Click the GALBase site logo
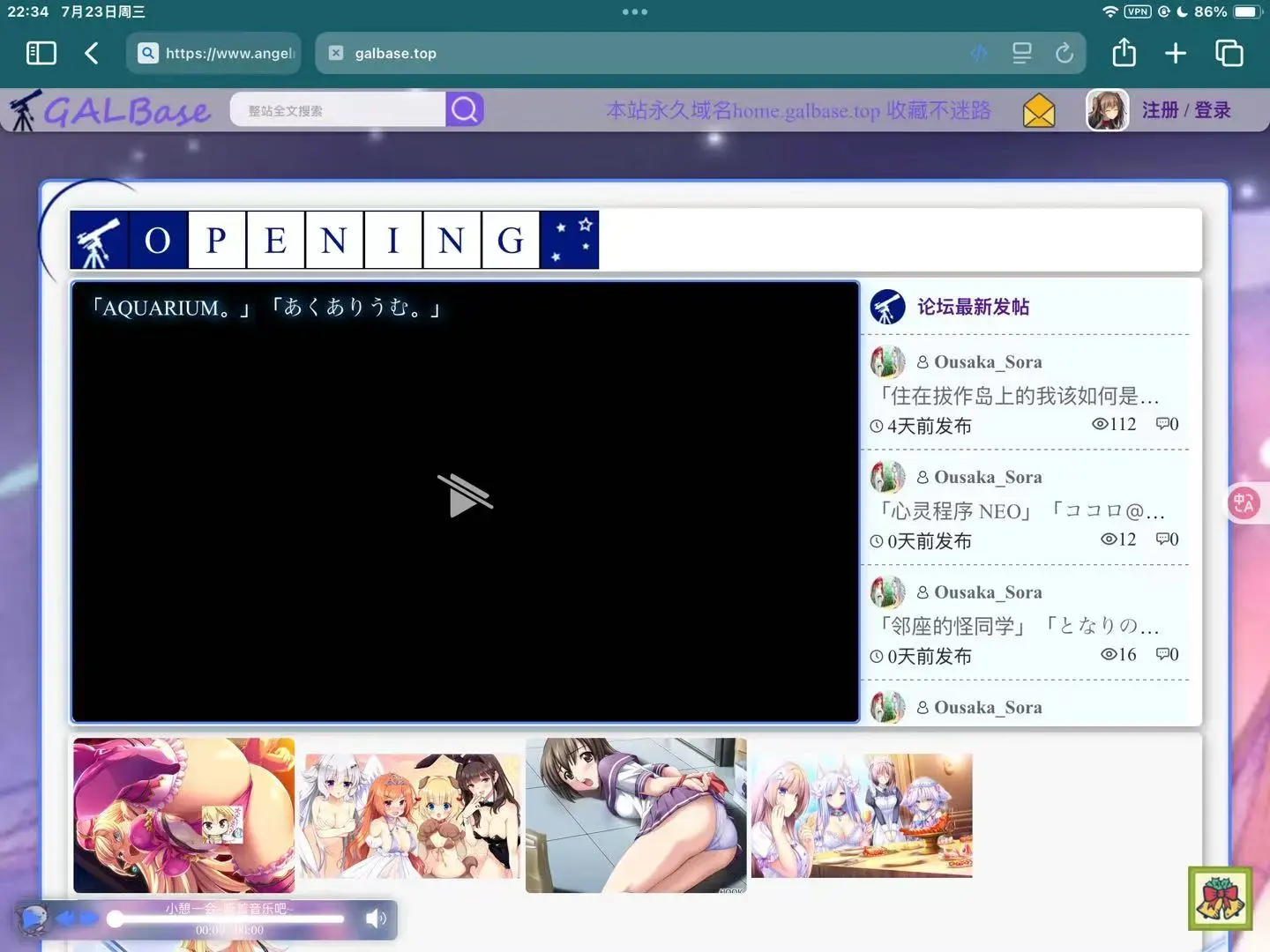The image size is (1270, 952). click(x=110, y=111)
